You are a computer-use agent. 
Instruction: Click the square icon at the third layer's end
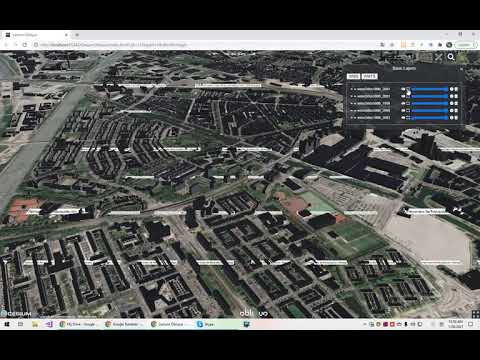[x=456, y=103]
